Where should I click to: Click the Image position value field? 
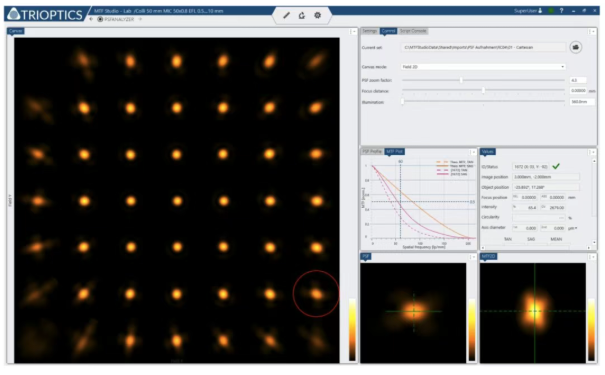pos(546,177)
